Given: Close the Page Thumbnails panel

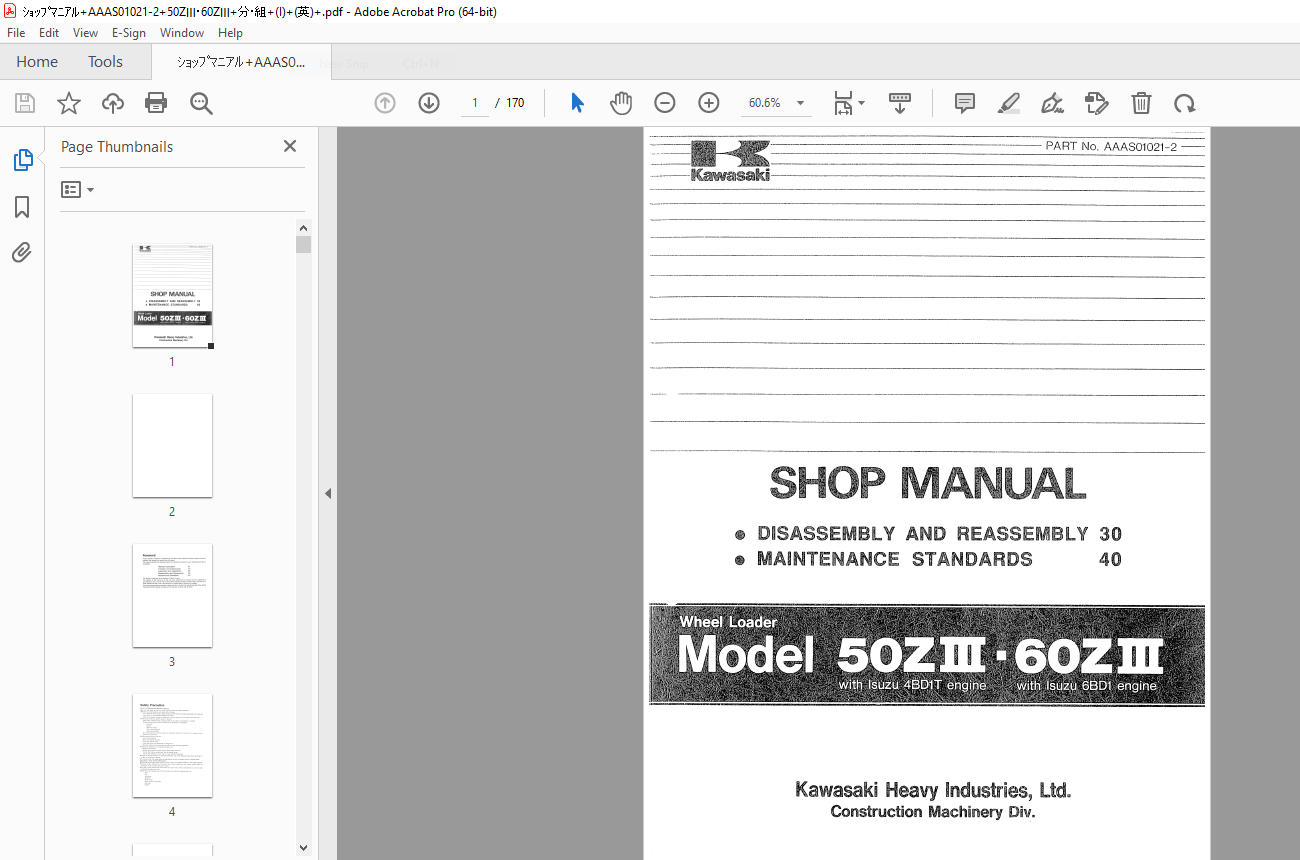Looking at the screenshot, I should tap(290, 146).
